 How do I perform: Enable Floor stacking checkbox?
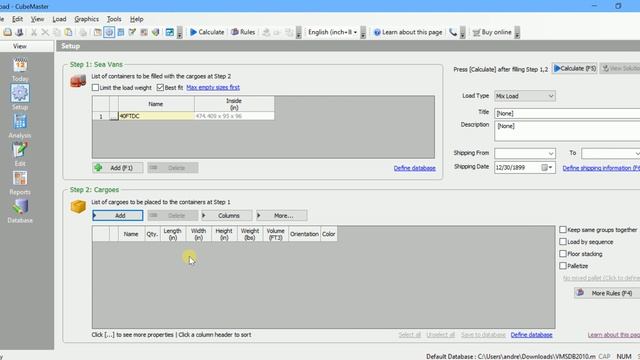[563, 254]
